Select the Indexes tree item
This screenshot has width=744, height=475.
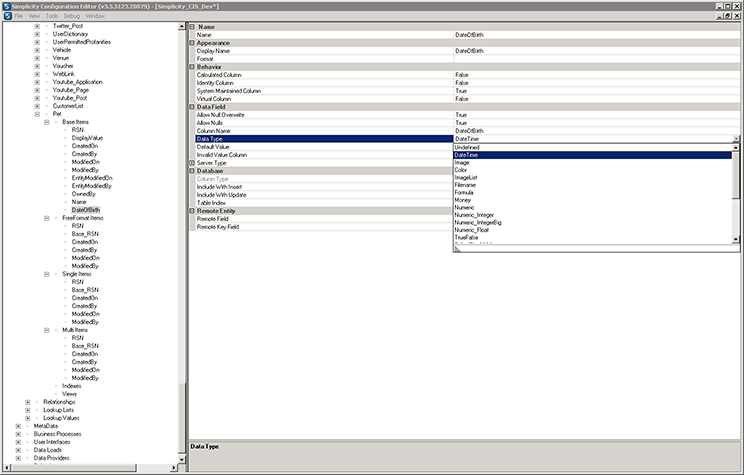72,386
